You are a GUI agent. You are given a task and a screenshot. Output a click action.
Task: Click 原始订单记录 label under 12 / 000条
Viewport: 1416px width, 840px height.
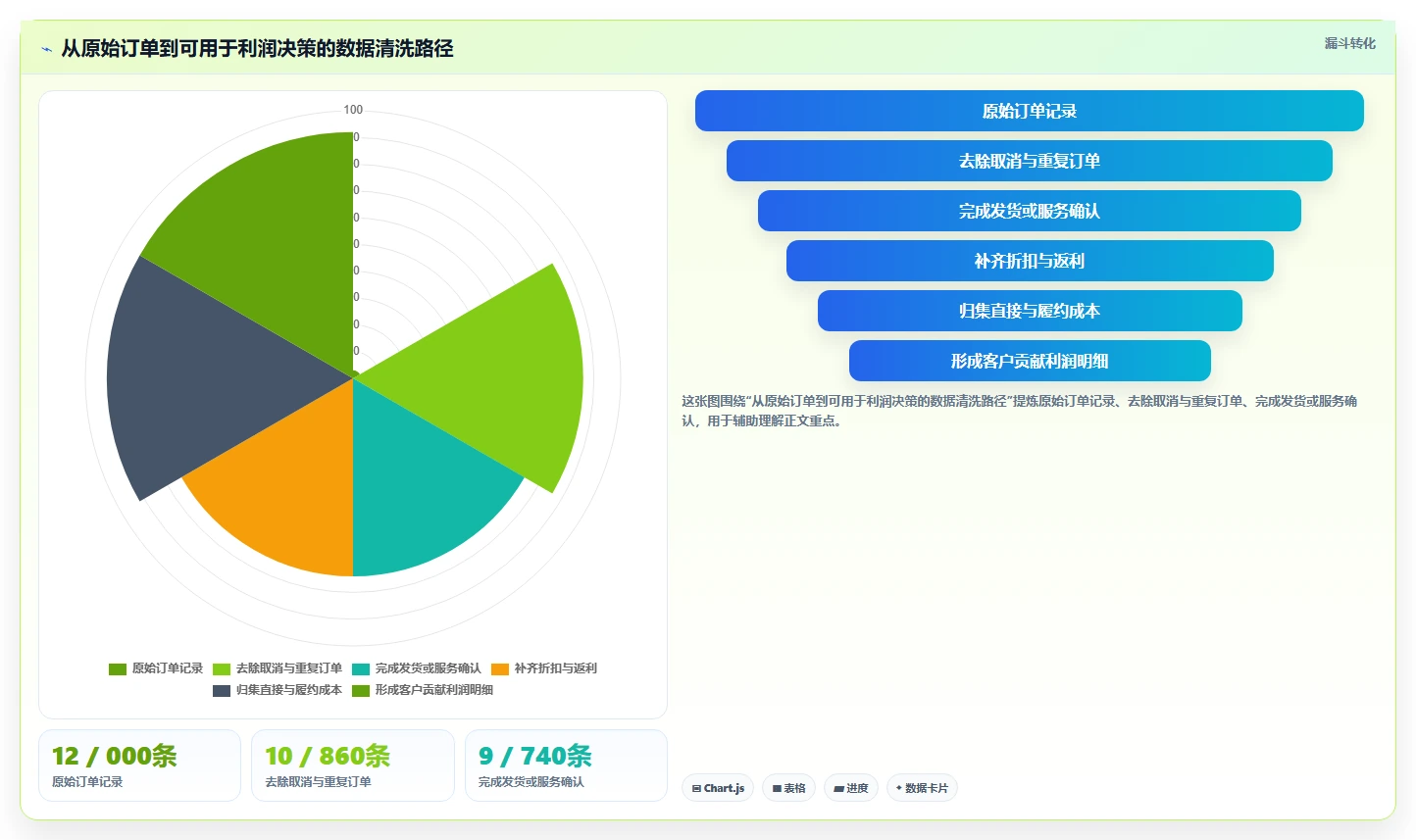87,782
